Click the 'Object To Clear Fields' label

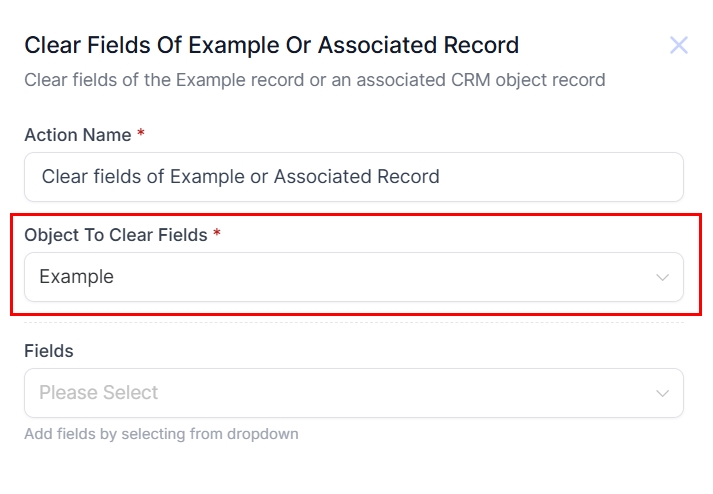pos(116,235)
